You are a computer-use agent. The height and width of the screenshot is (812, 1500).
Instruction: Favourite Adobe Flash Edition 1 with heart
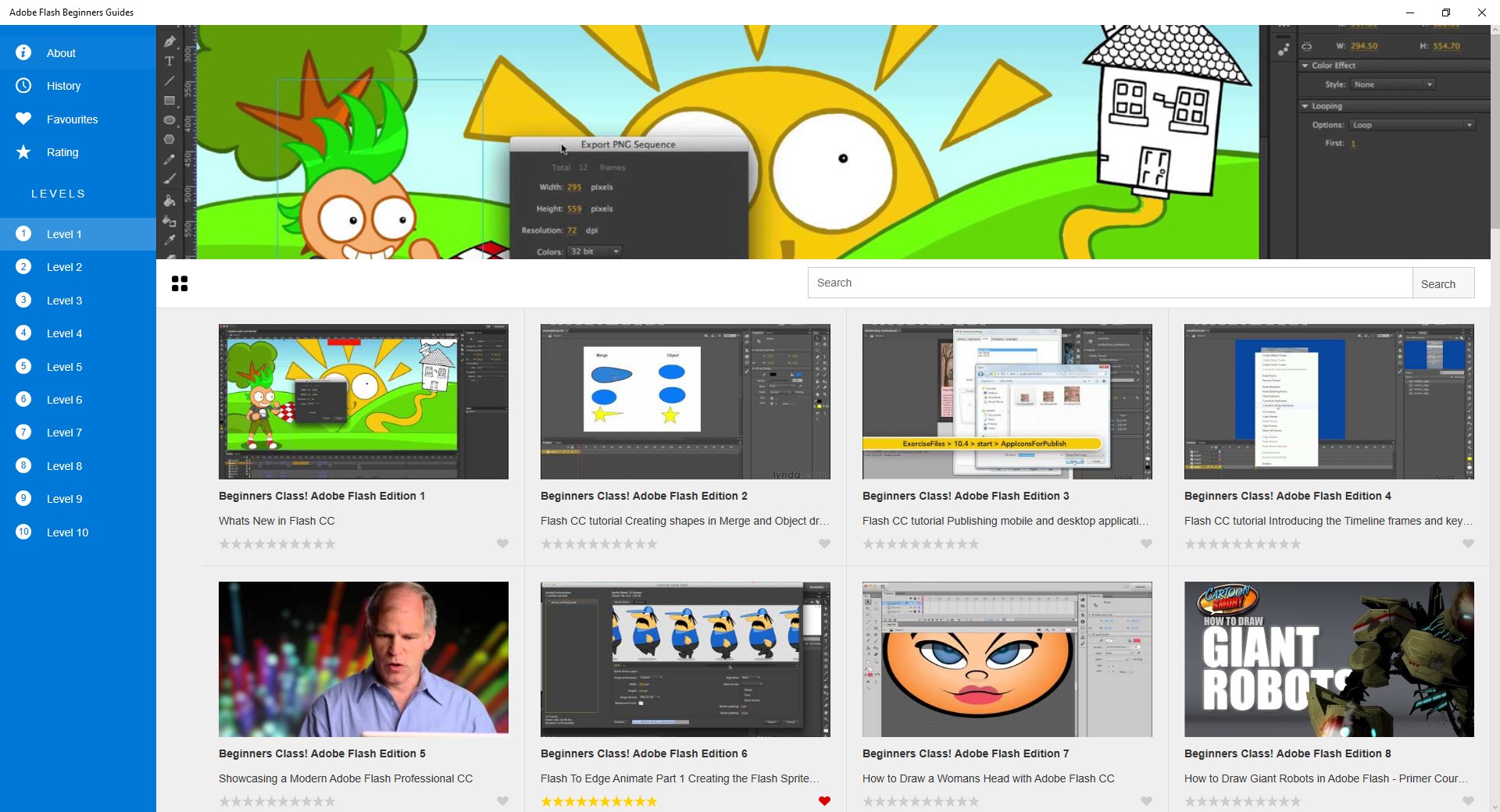tap(502, 543)
